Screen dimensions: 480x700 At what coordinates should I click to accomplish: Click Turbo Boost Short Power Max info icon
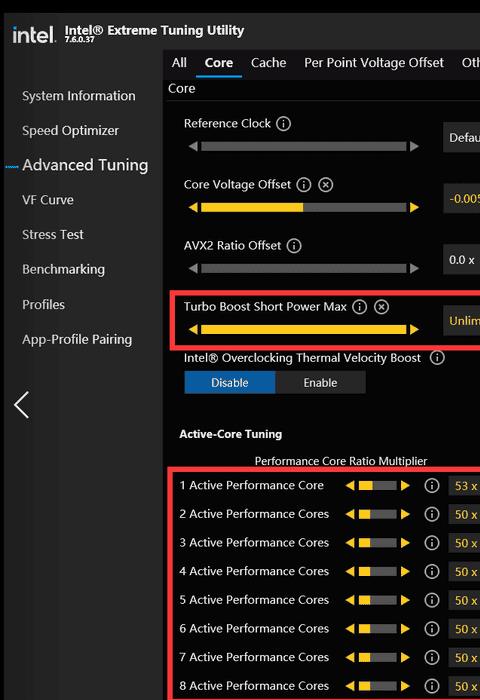point(359,307)
